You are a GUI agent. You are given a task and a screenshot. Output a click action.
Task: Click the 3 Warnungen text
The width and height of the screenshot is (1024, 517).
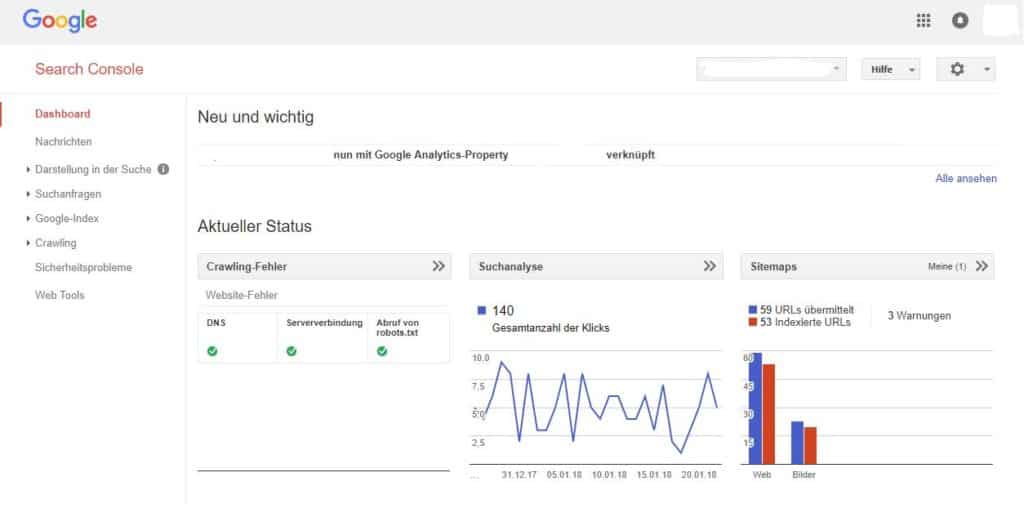[919, 316]
